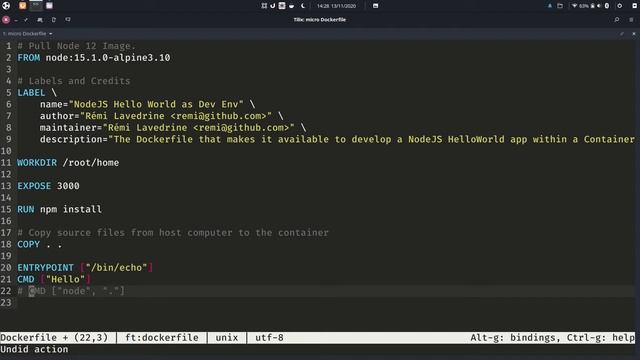The height and width of the screenshot is (360, 640).
Task: Click the maintainer= line on line 8
Action: pyautogui.click(x=167, y=128)
